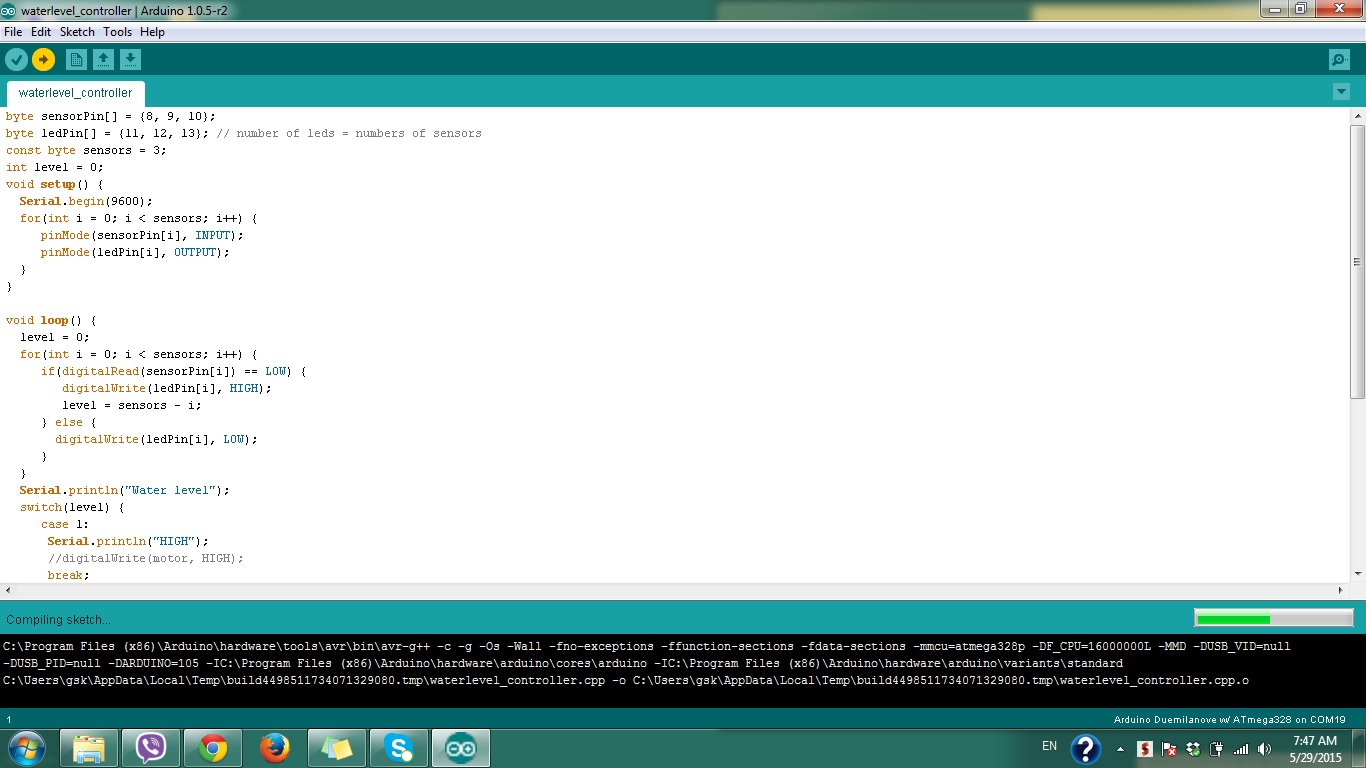Click the line number '1' in status bar
This screenshot has width=1366, height=768.
[x=9, y=720]
